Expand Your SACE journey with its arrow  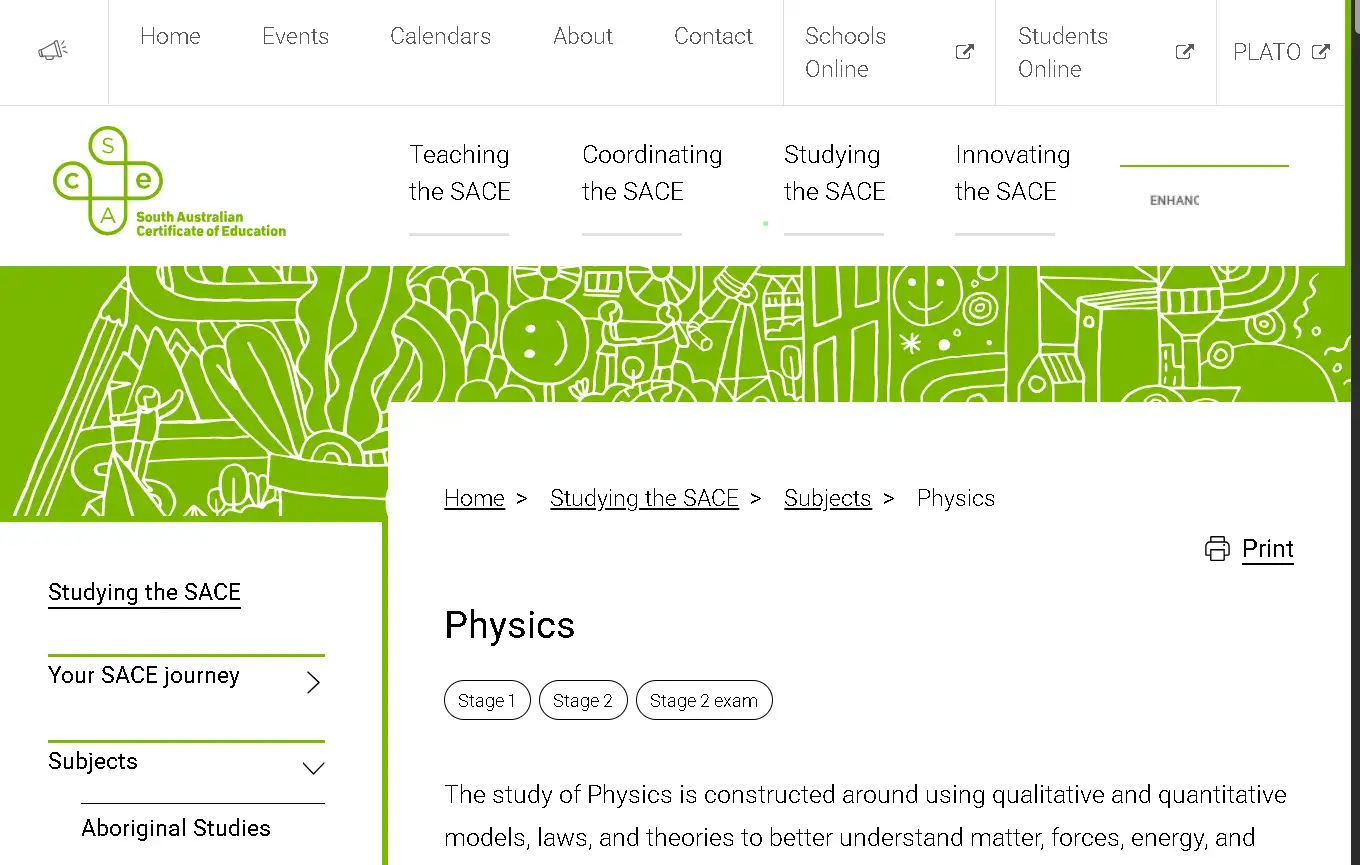[312, 682]
